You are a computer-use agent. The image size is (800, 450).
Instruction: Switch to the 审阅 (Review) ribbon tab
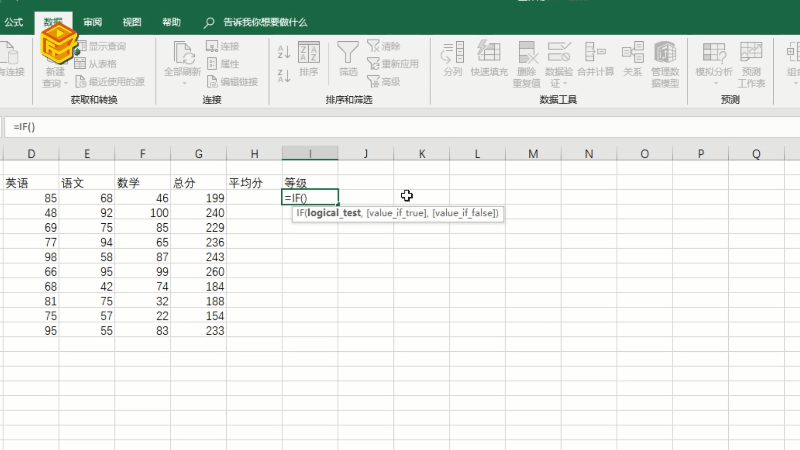click(92, 21)
